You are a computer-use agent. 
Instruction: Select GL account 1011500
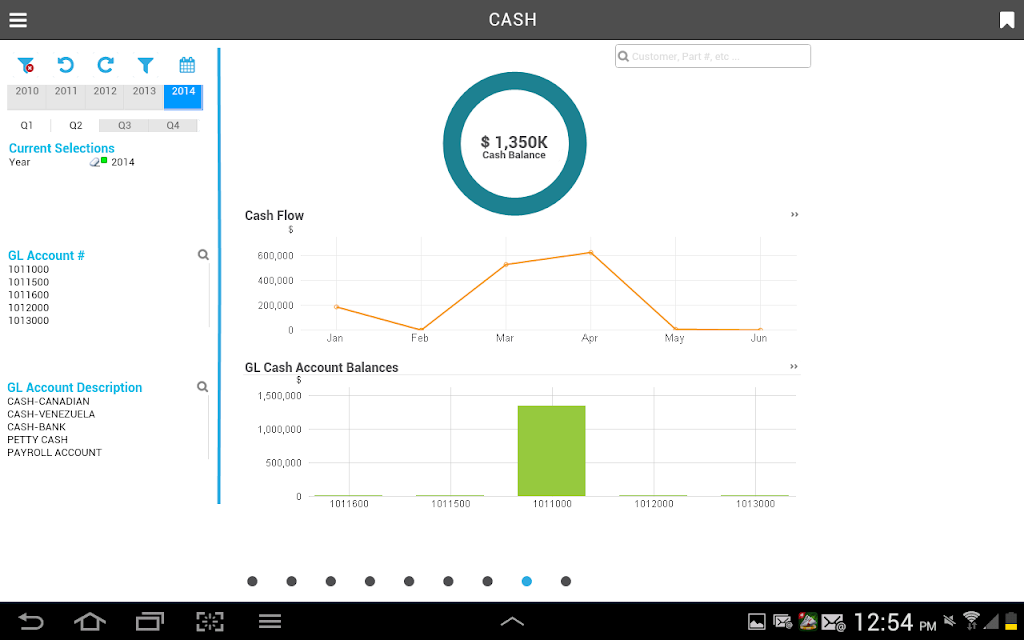28,282
